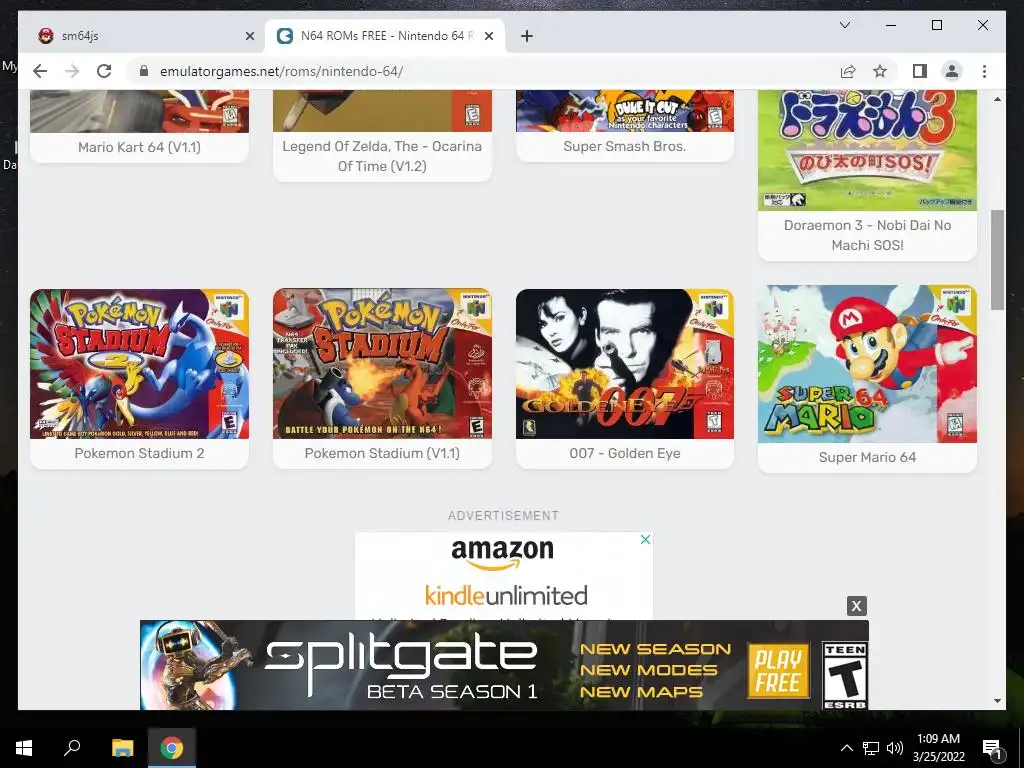1024x768 pixels.
Task: Open the volume tray icon
Action: (895, 748)
